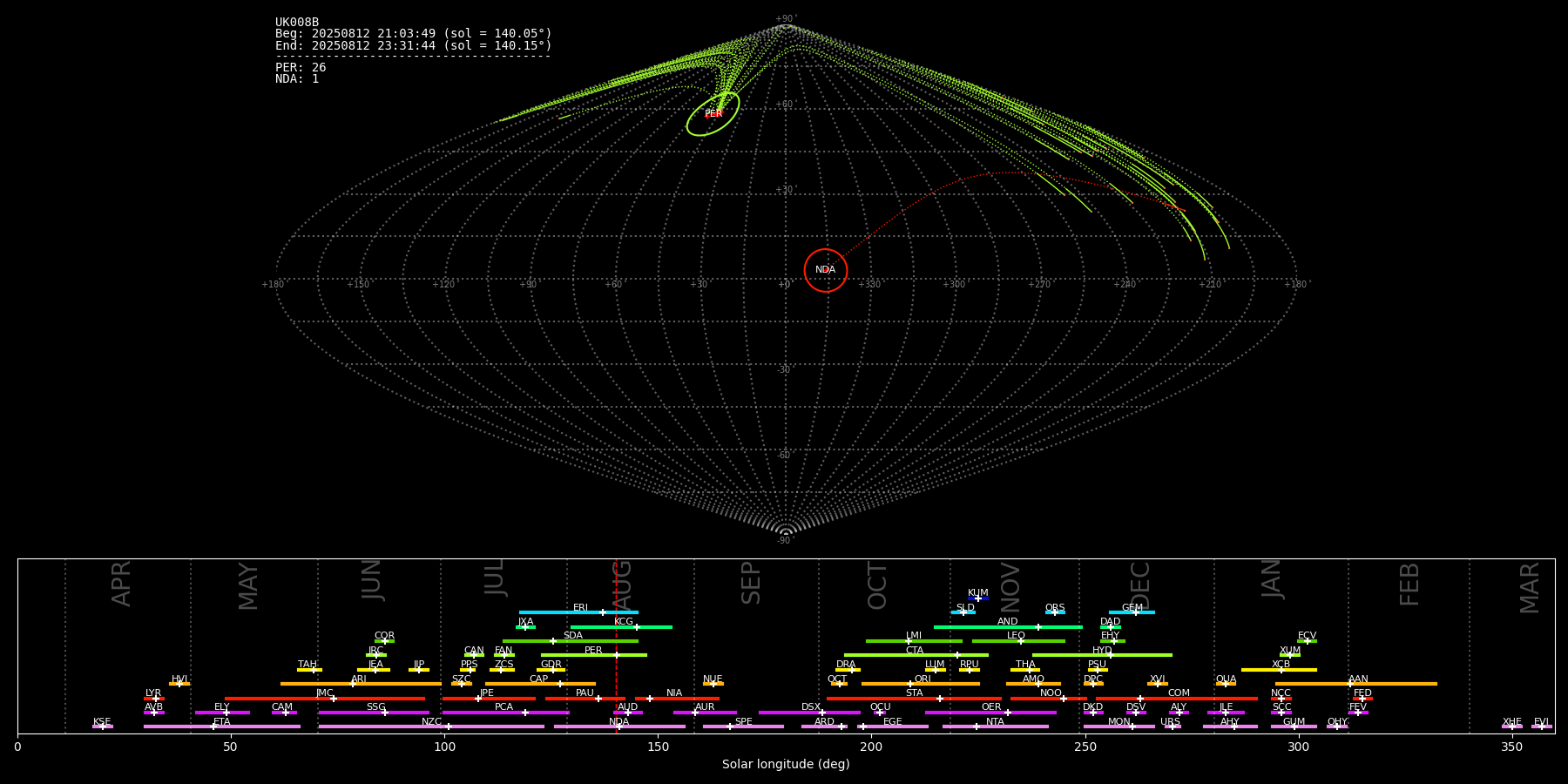The height and width of the screenshot is (784, 1568).
Task: Click the ERI cyan shower bar
Action: (578, 612)
